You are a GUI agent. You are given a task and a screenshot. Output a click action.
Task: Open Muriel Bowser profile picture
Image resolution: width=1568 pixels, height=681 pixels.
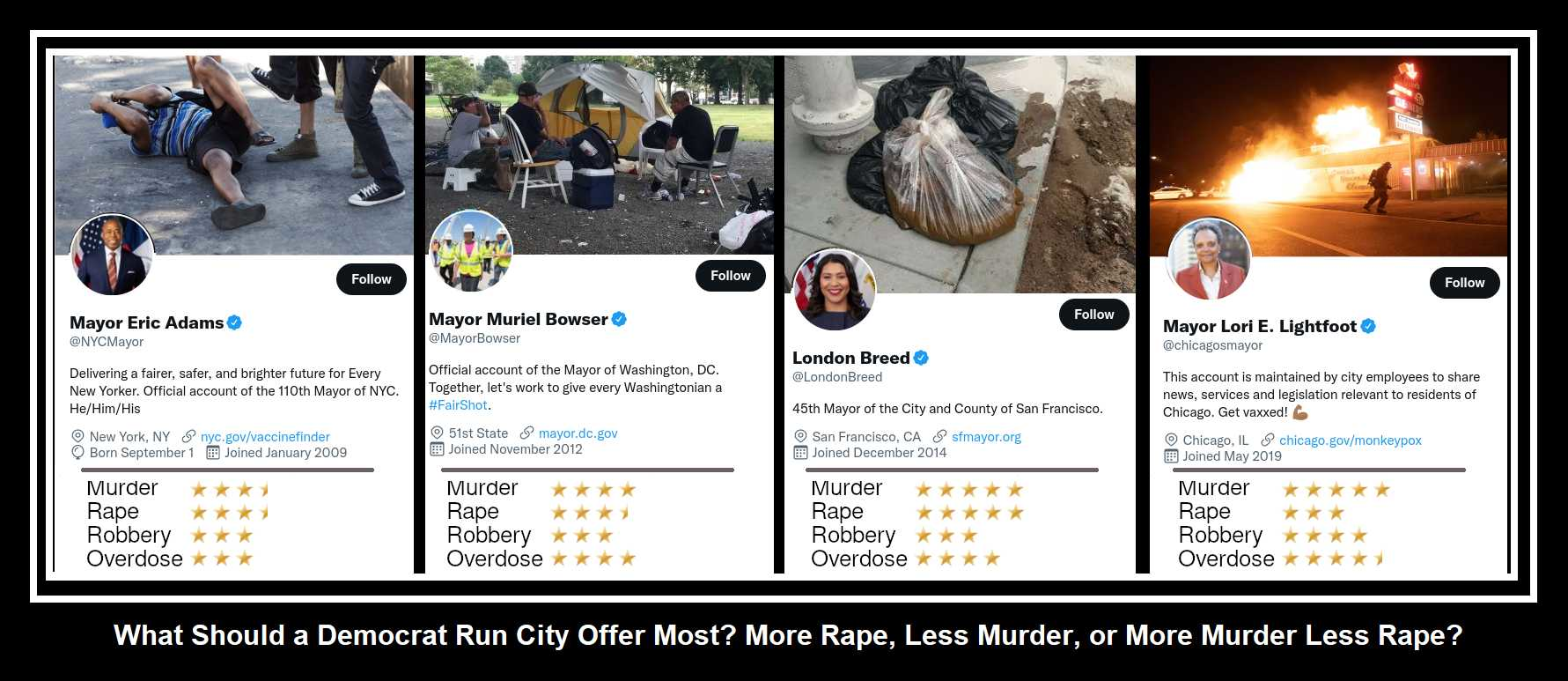[470, 251]
